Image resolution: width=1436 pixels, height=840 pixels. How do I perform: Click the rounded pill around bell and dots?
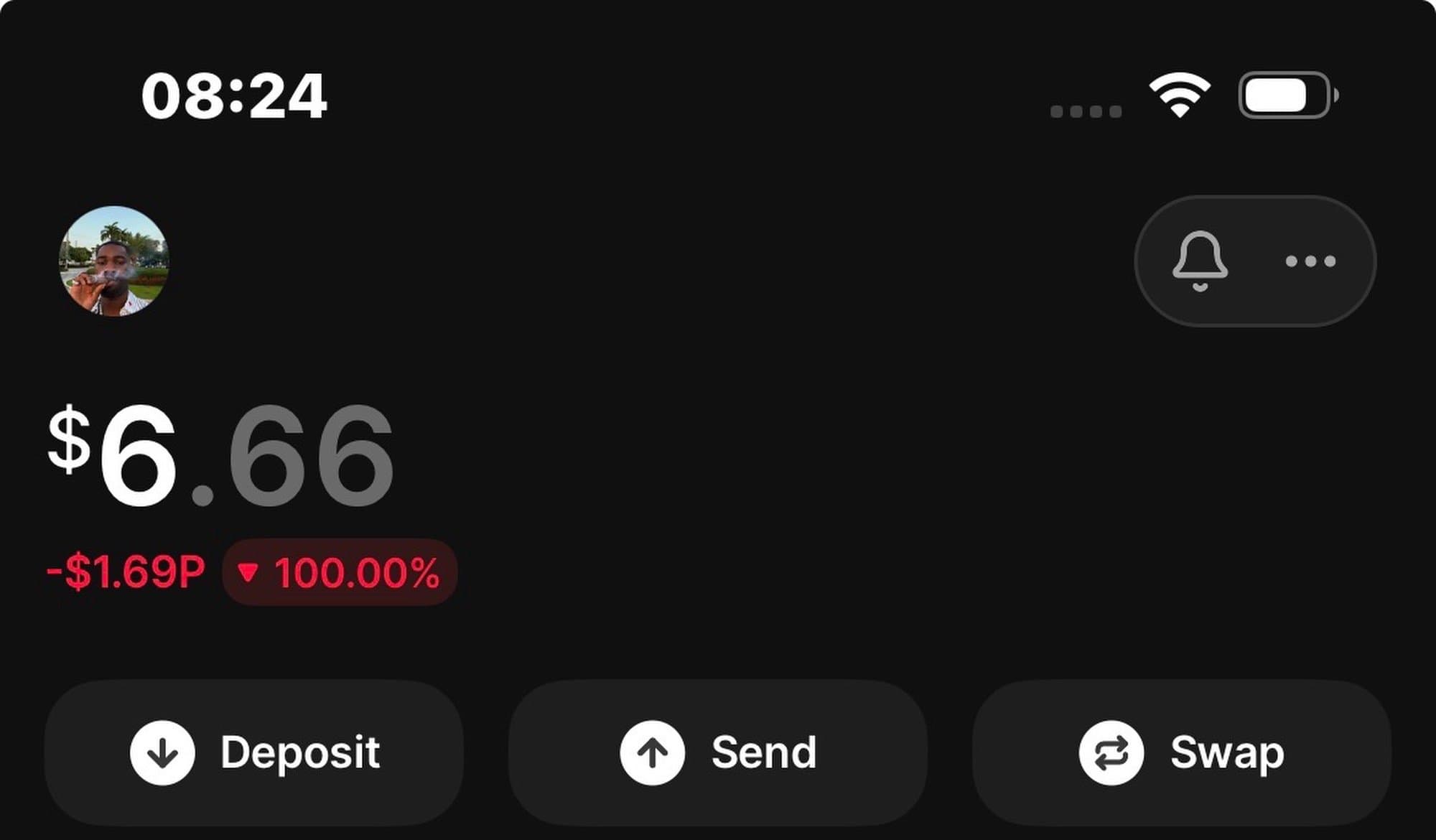tap(1255, 215)
